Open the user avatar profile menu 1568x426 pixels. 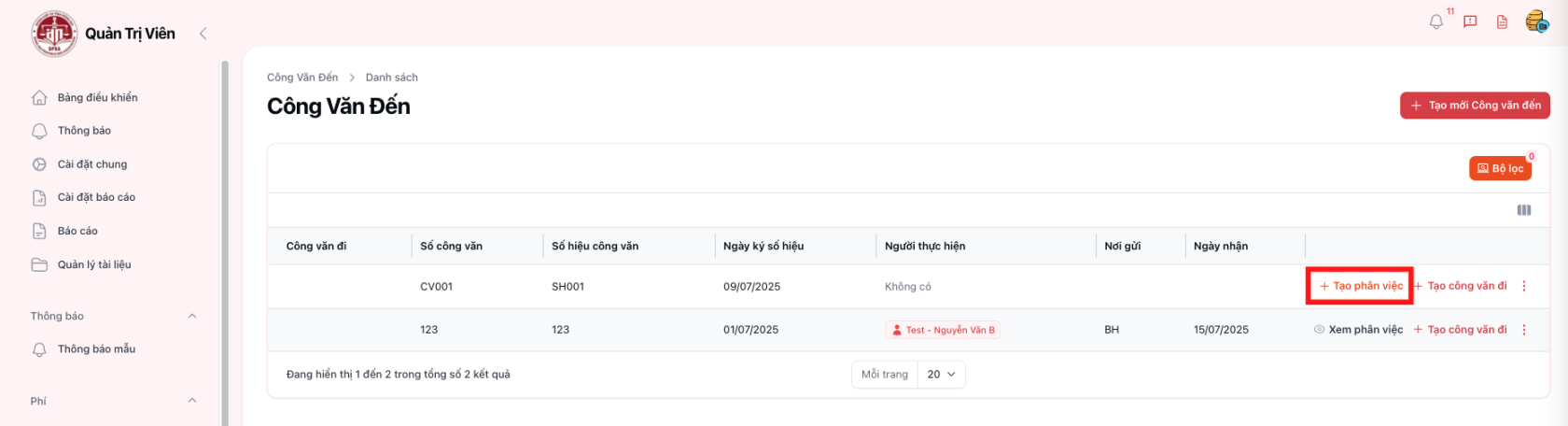click(x=1536, y=21)
